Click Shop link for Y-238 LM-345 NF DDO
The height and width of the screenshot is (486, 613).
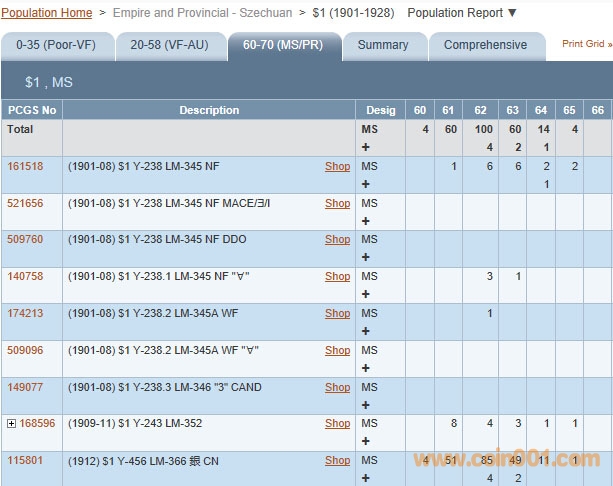pos(337,240)
